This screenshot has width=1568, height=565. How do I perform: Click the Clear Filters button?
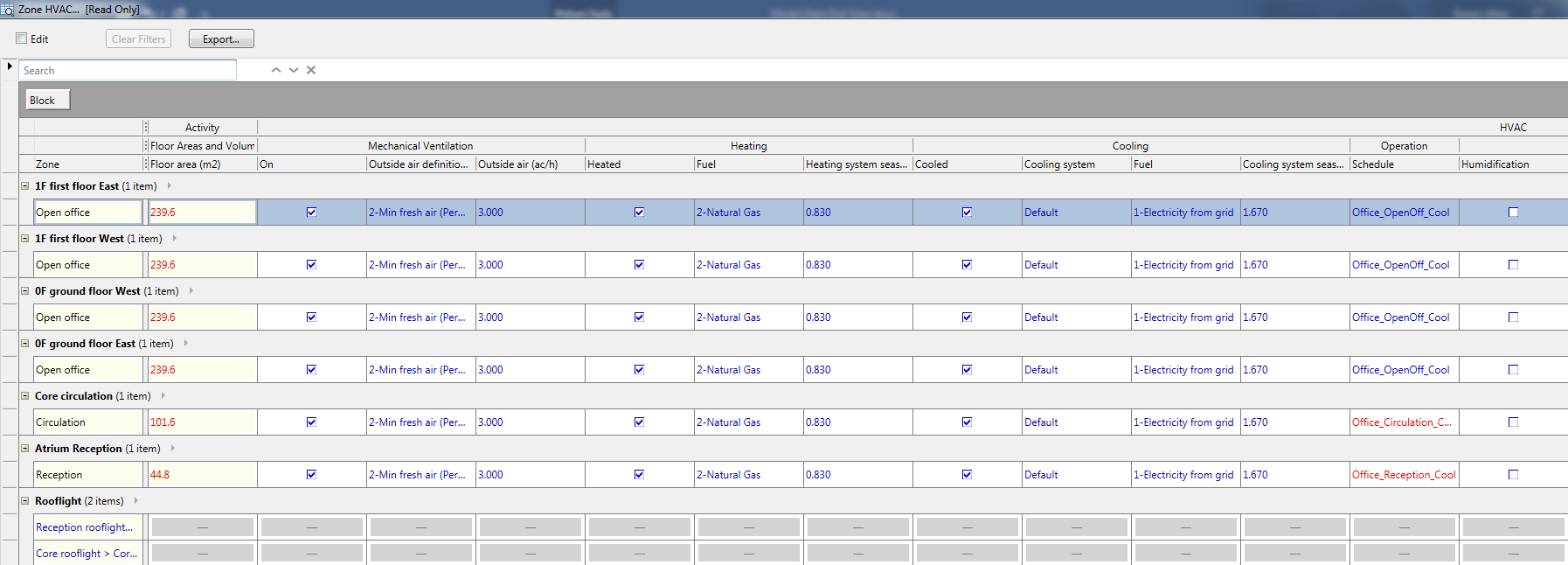pos(138,39)
